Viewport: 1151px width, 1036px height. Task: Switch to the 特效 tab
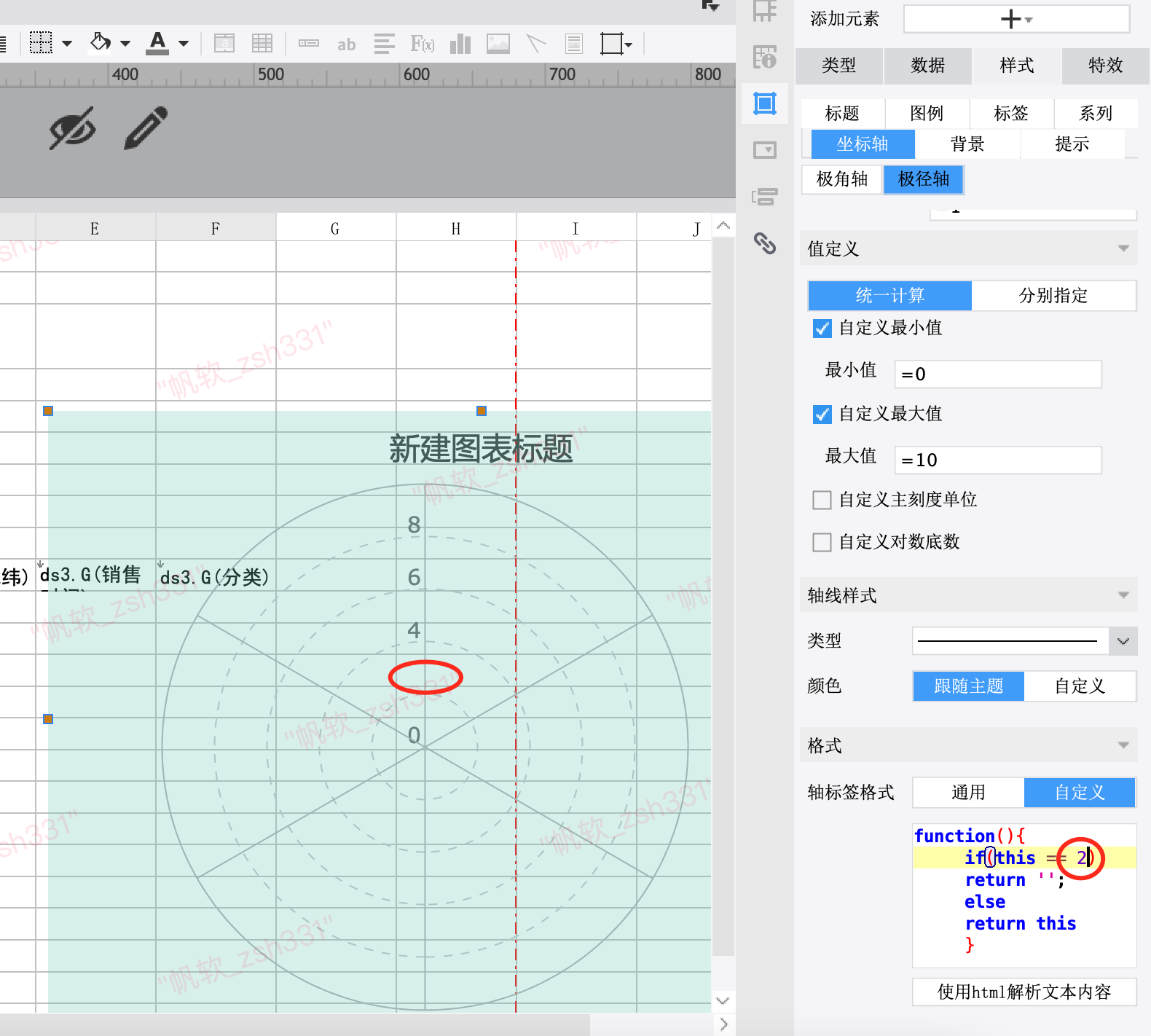coord(1106,66)
